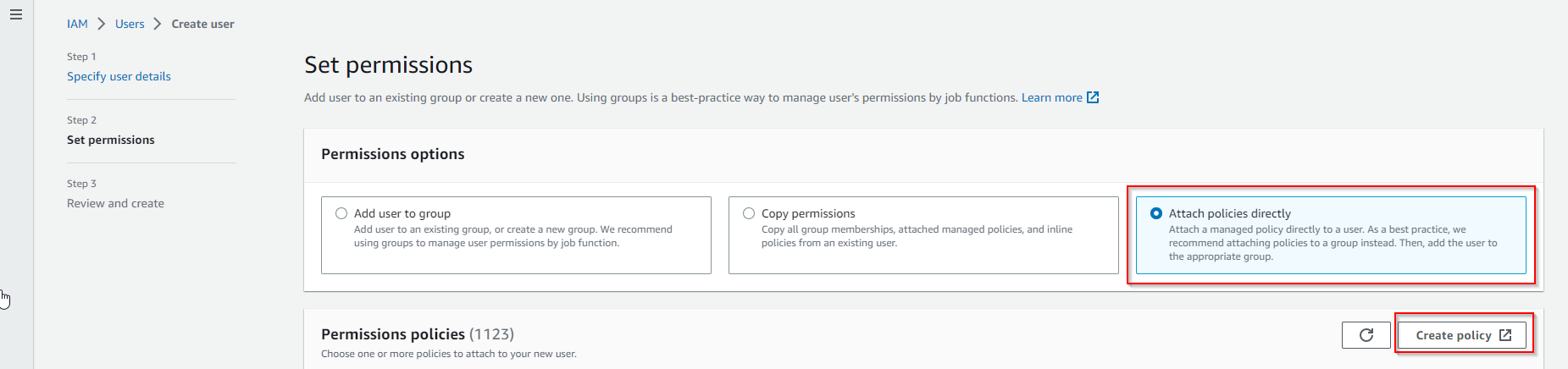Toggle the "Attach policies directly" radio button
This screenshot has height=369, width=1568.
pyautogui.click(x=1156, y=213)
